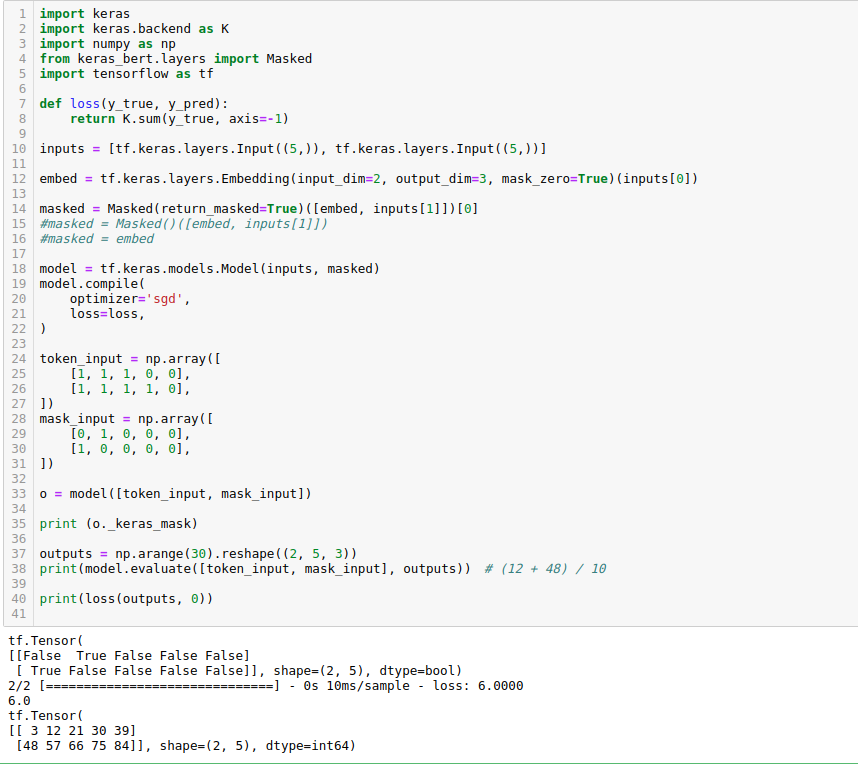
Task: Click the comment '# (12 + 48) / 10'
Action: tap(546, 568)
